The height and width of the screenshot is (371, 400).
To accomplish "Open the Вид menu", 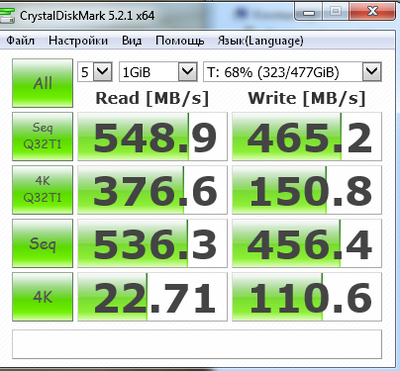I will point(132,41).
